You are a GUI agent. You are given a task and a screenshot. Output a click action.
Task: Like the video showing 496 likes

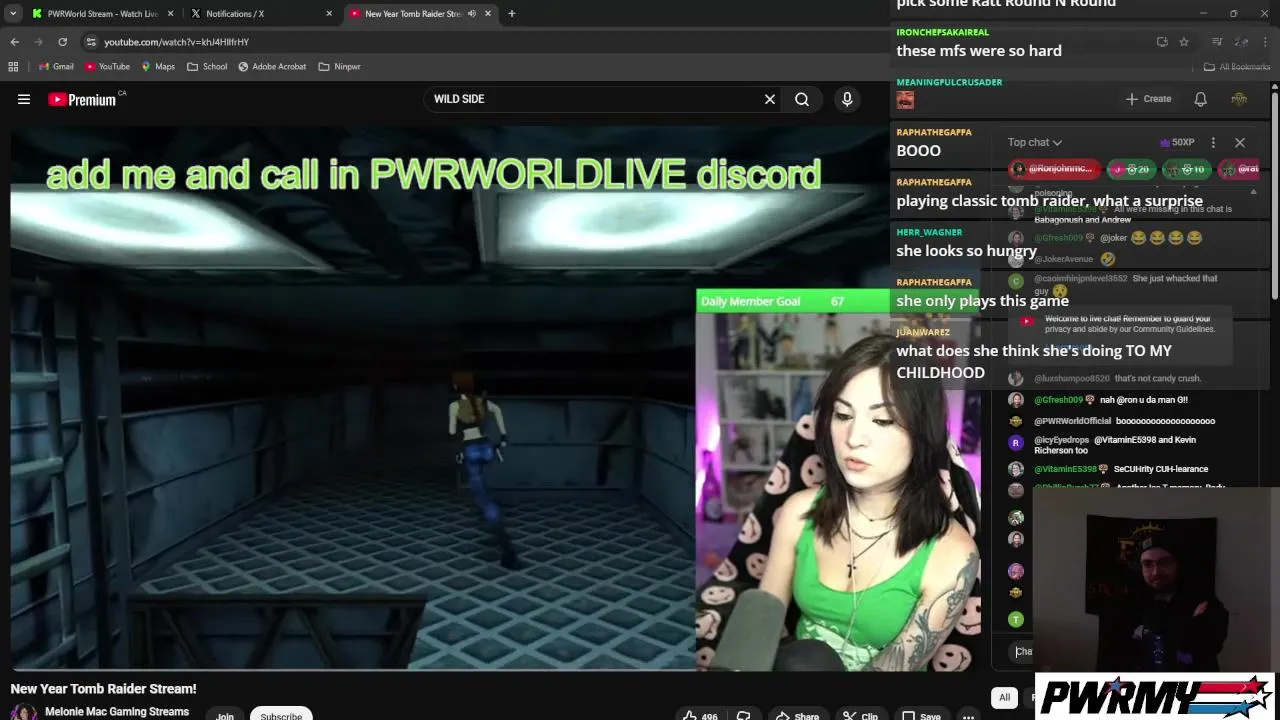pos(701,715)
